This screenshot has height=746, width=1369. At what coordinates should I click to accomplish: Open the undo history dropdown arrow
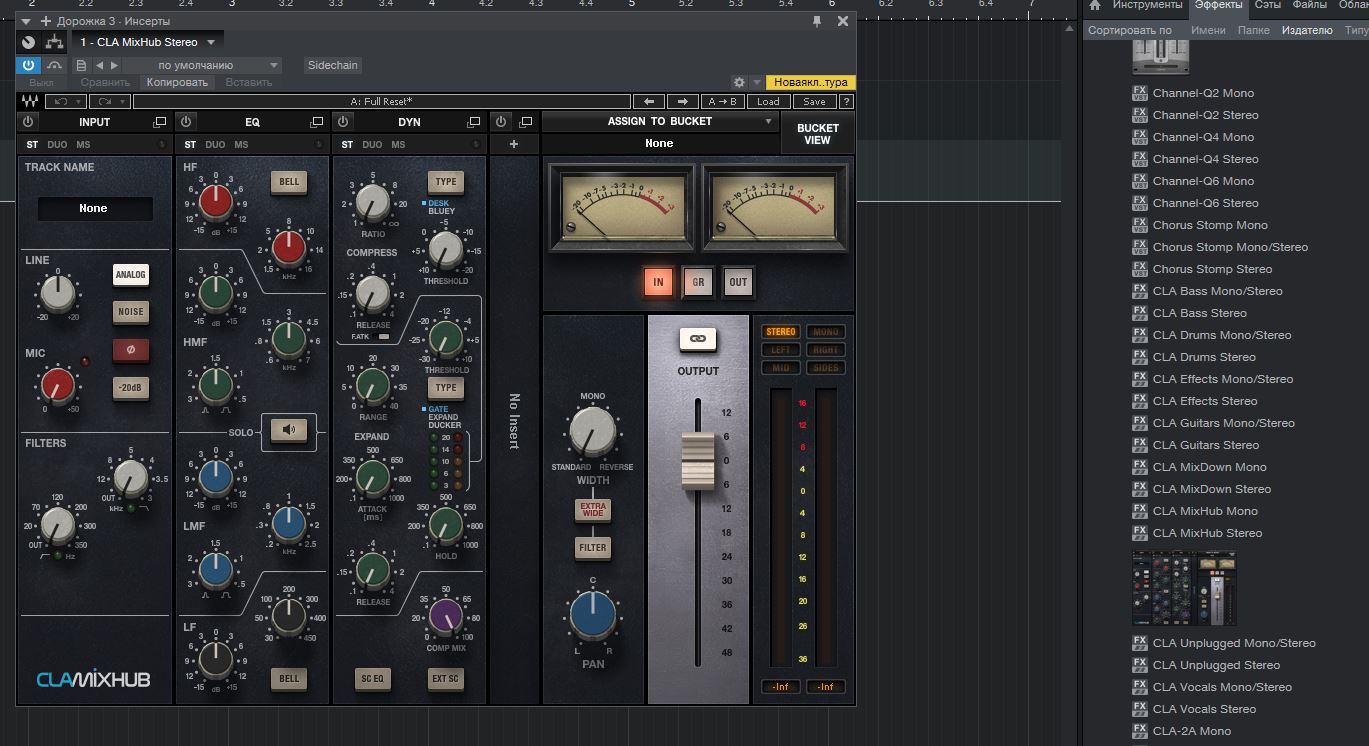click(x=80, y=101)
